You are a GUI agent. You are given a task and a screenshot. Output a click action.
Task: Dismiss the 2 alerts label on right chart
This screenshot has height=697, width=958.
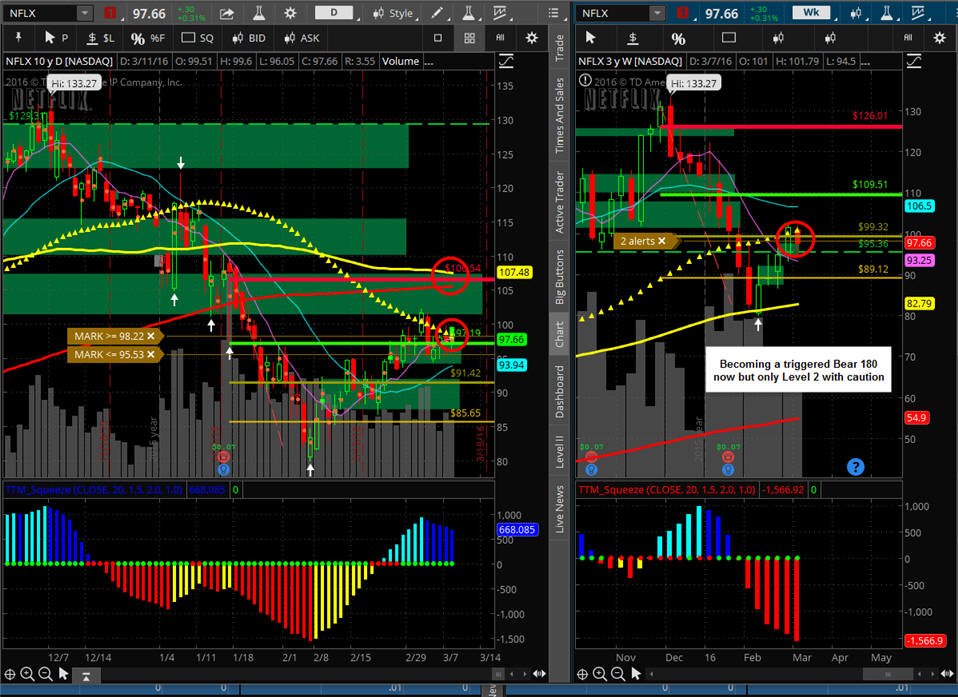pos(662,241)
